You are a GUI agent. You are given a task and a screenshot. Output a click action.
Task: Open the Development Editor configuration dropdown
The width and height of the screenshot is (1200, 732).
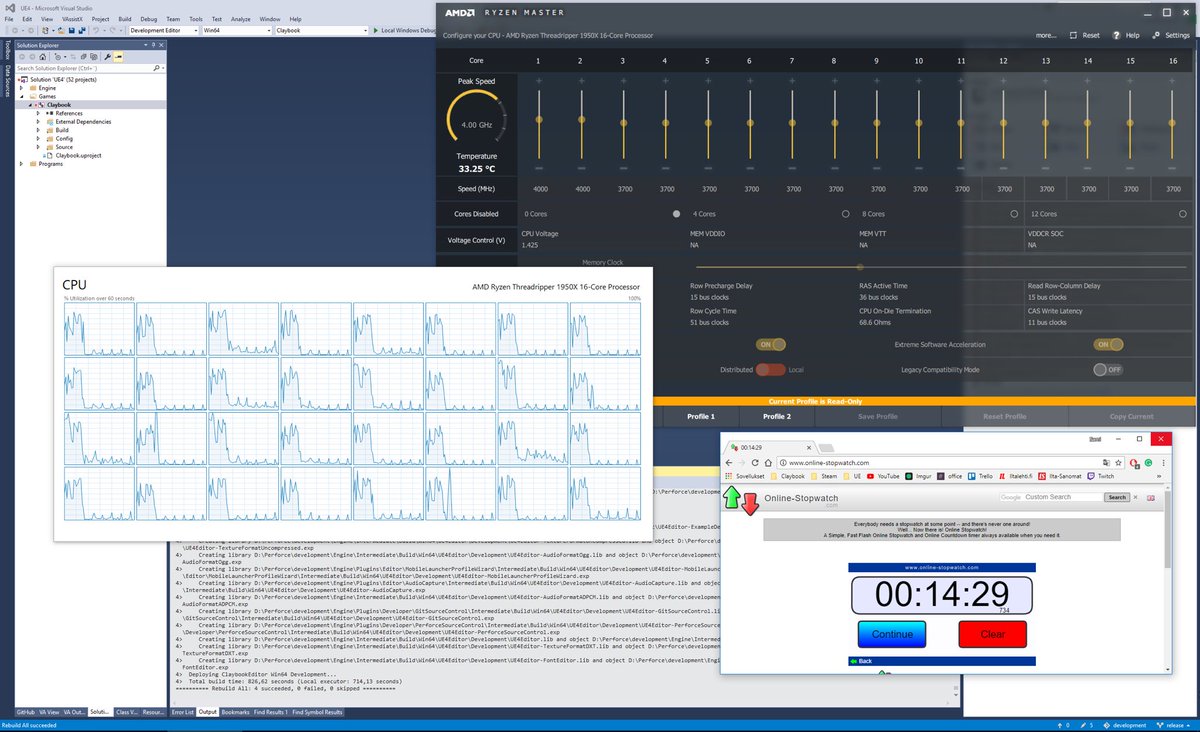click(163, 31)
